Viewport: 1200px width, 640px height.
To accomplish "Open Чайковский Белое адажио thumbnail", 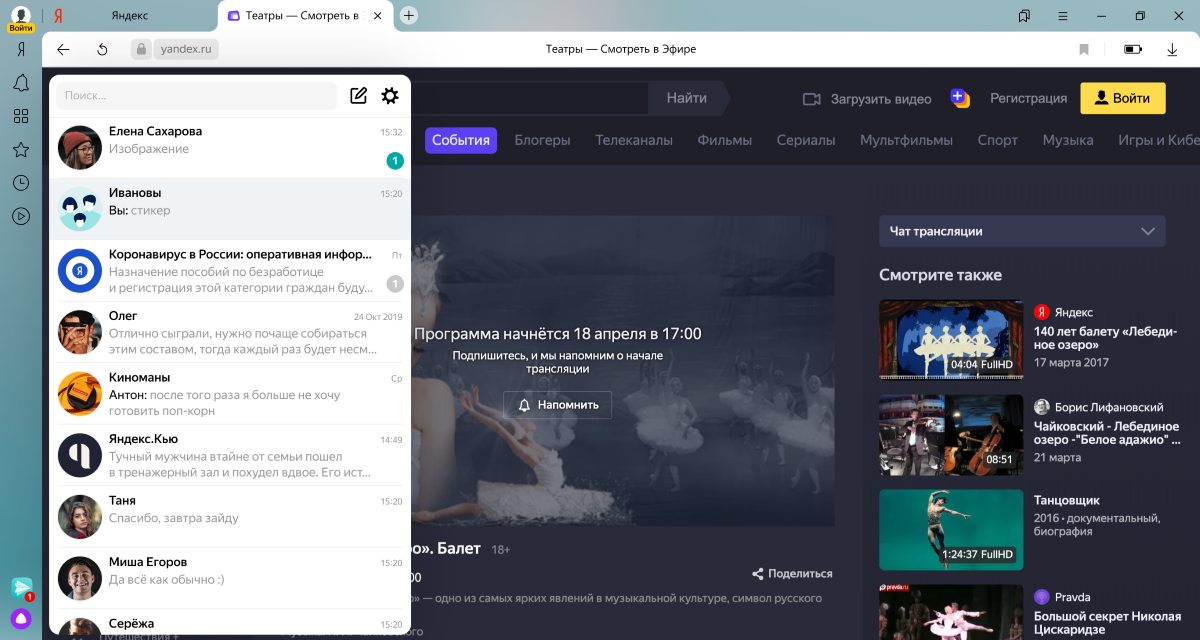I will coord(951,434).
